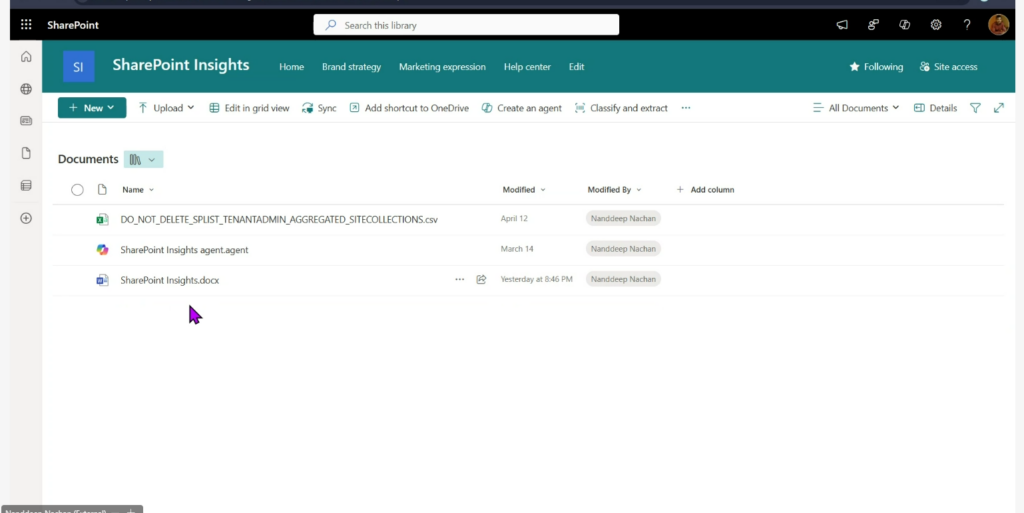Open the app launcher waffle icon
The height and width of the screenshot is (513, 1024).
(26, 25)
